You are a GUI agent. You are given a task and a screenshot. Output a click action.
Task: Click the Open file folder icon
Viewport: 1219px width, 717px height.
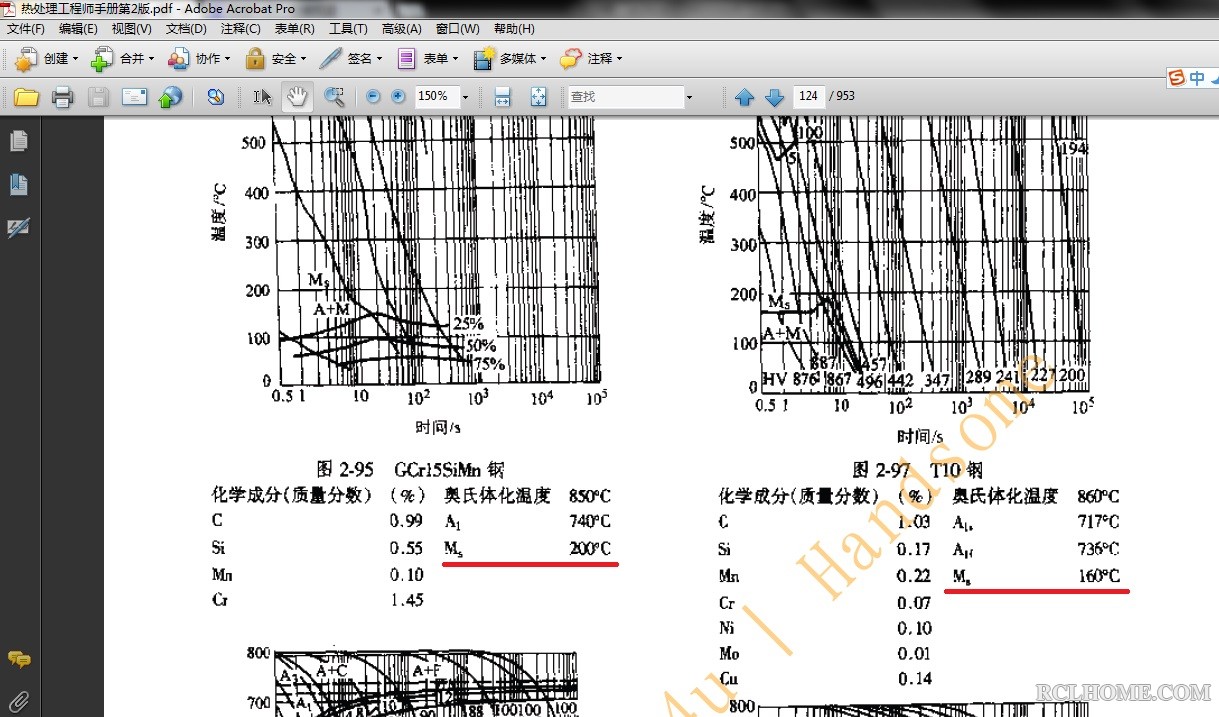tap(26, 97)
